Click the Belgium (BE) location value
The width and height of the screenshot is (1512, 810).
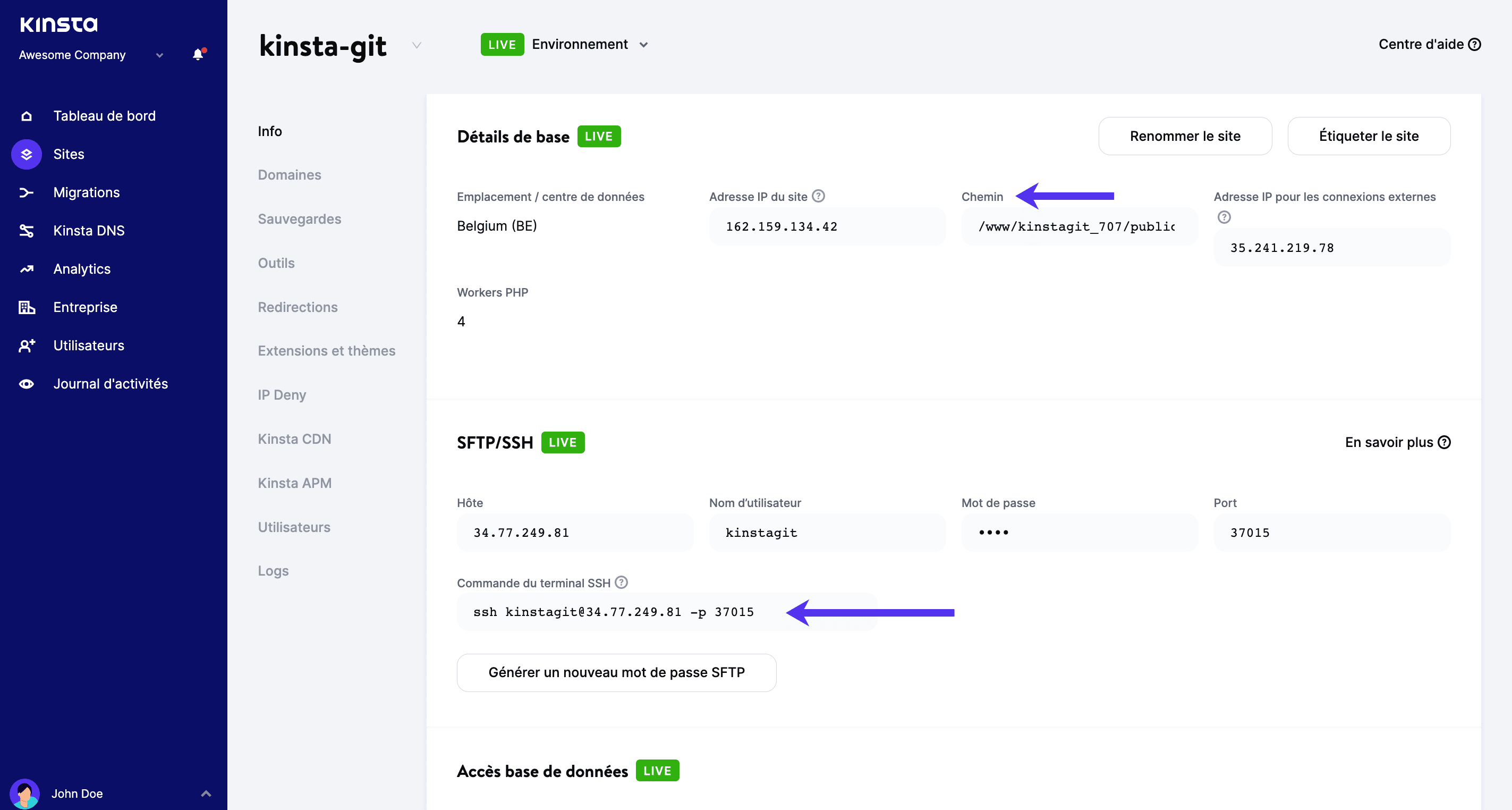pyautogui.click(x=497, y=226)
